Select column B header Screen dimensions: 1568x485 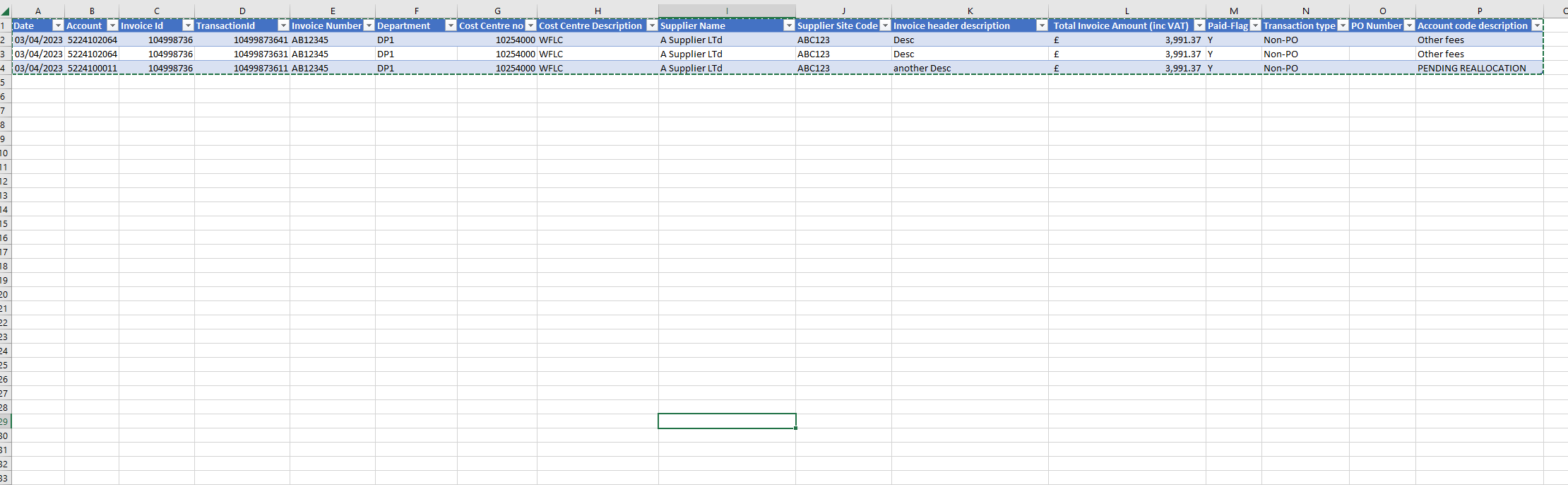click(x=92, y=11)
